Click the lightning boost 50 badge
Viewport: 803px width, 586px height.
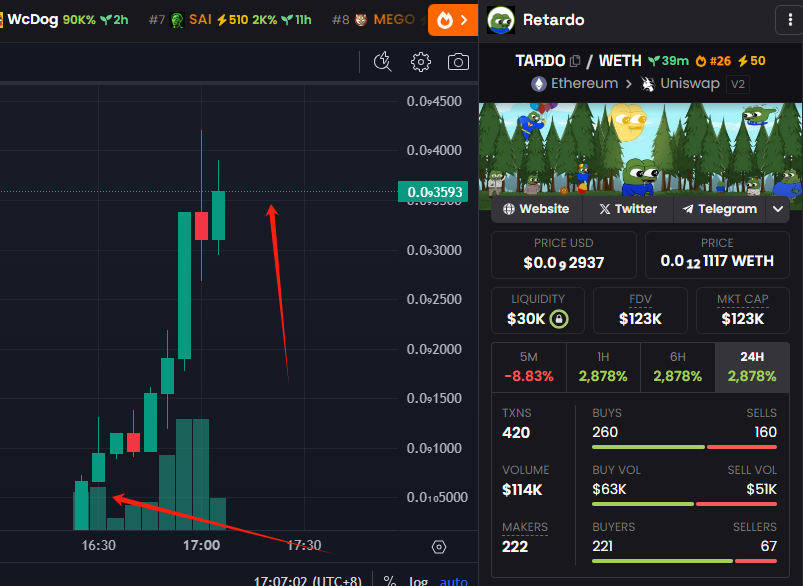pyautogui.click(x=751, y=61)
